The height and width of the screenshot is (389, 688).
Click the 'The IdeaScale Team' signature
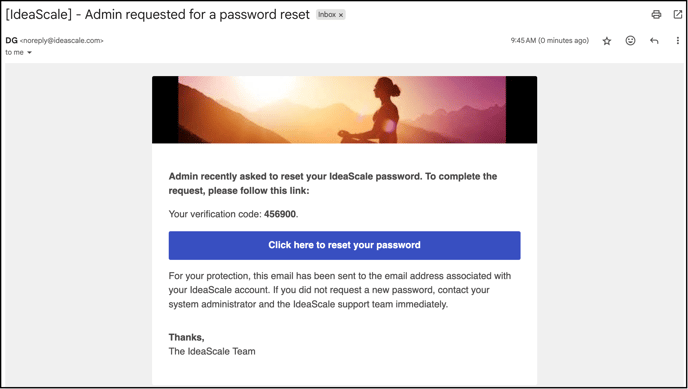click(212, 351)
